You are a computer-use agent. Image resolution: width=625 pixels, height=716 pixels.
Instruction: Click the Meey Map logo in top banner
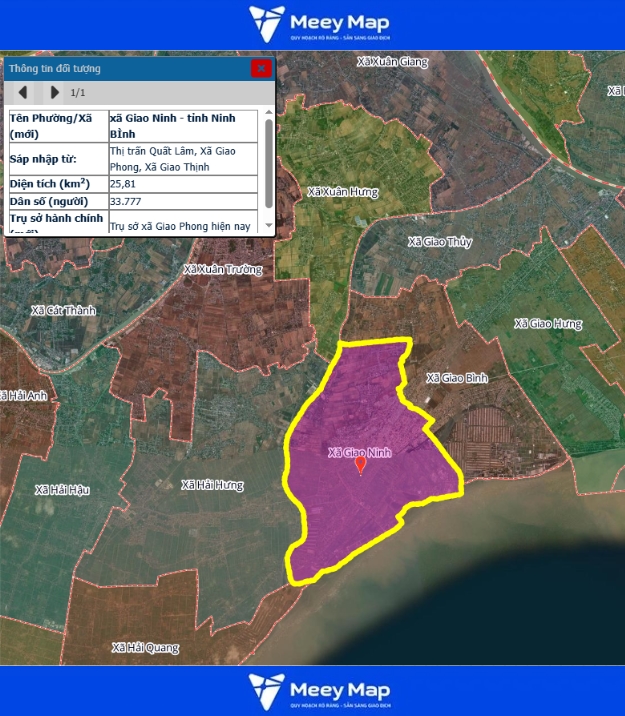click(x=319, y=24)
